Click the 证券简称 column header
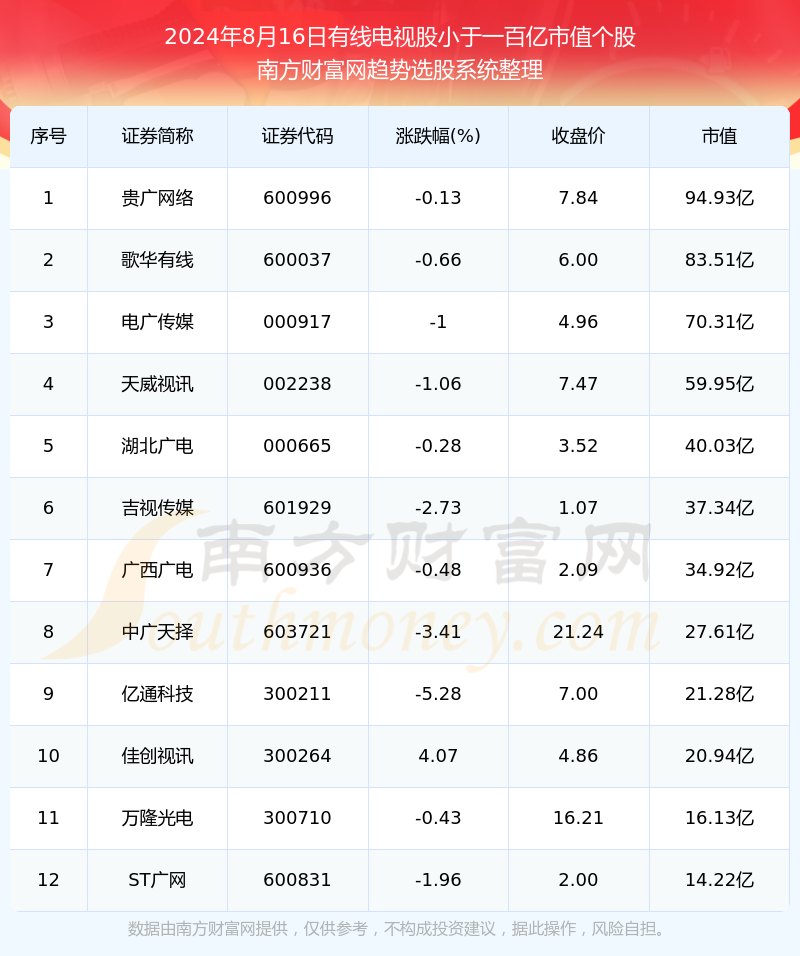 pos(157,136)
